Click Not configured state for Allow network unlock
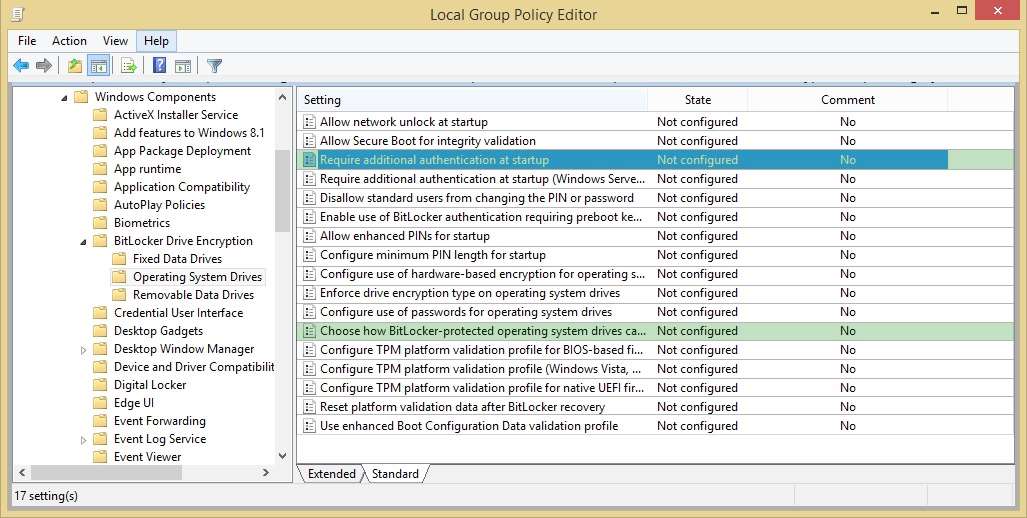 coord(697,122)
